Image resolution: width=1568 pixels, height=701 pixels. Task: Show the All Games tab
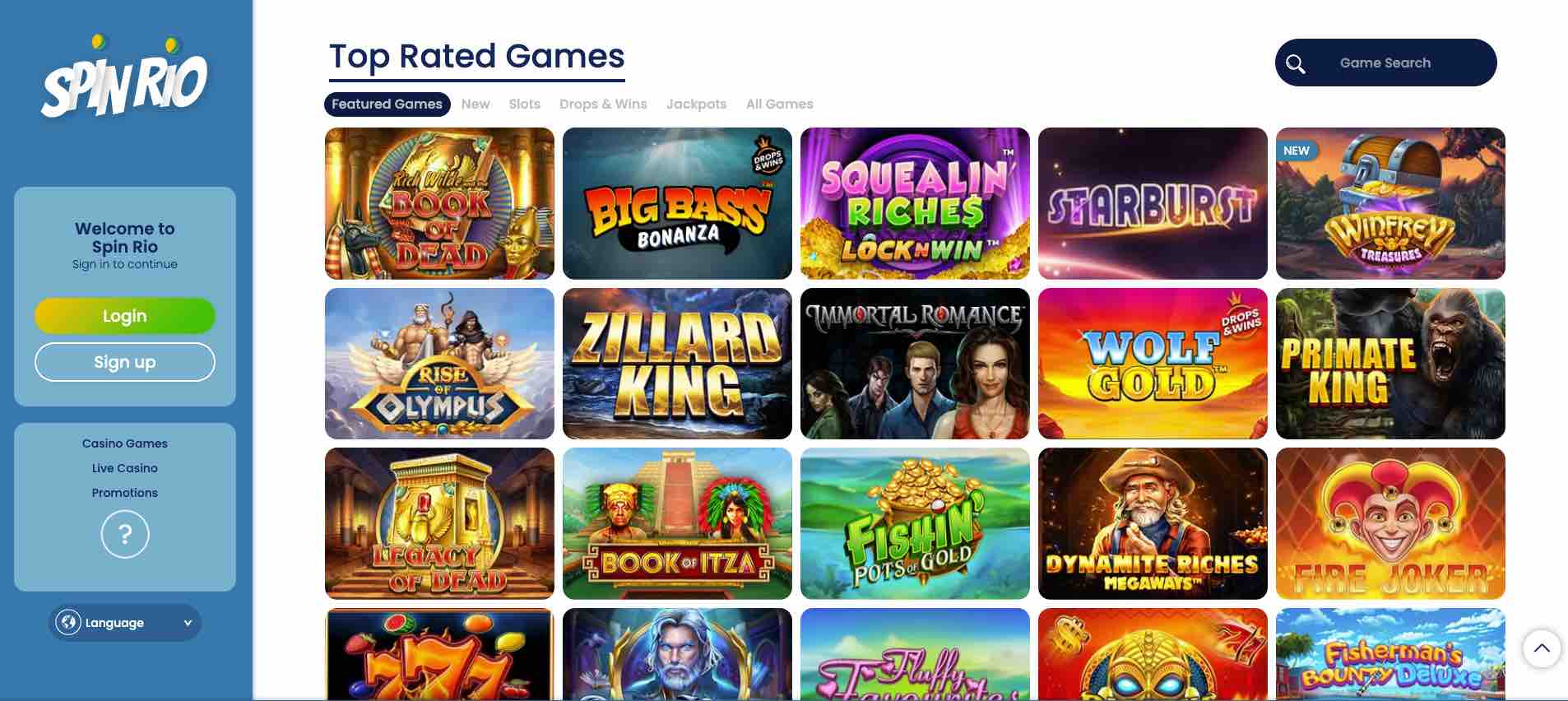779,104
